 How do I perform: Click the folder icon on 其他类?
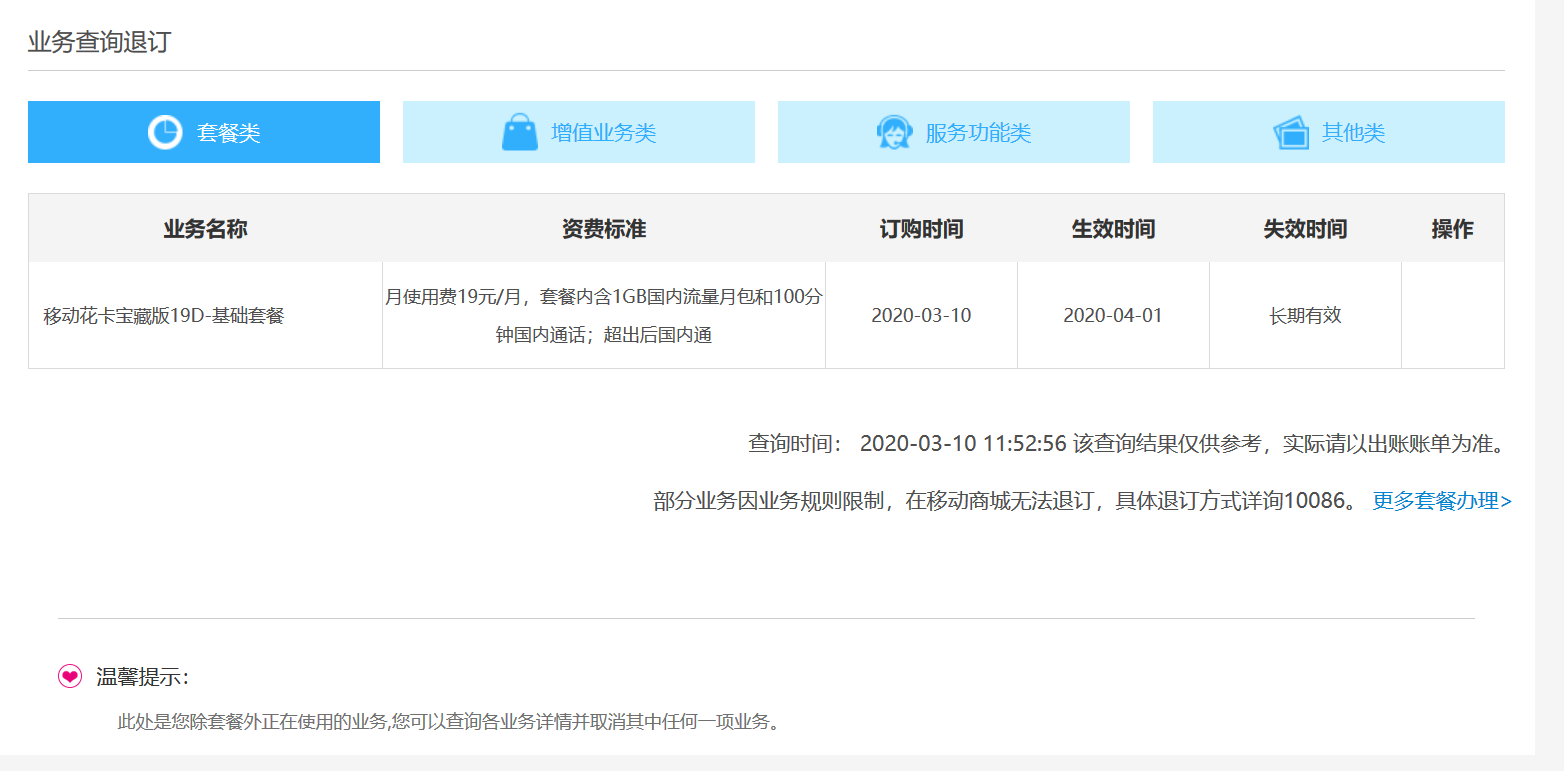1291,132
